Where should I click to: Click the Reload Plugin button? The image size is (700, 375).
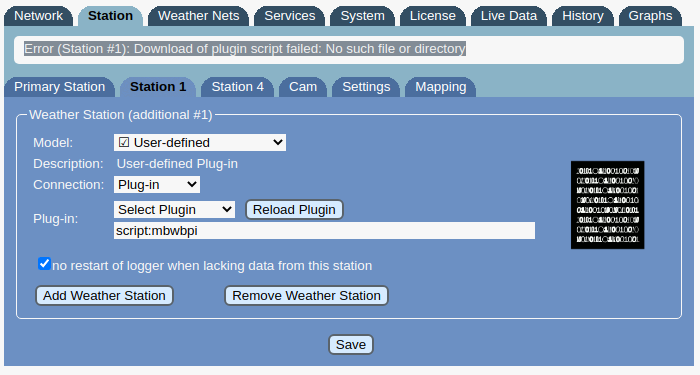coord(294,209)
